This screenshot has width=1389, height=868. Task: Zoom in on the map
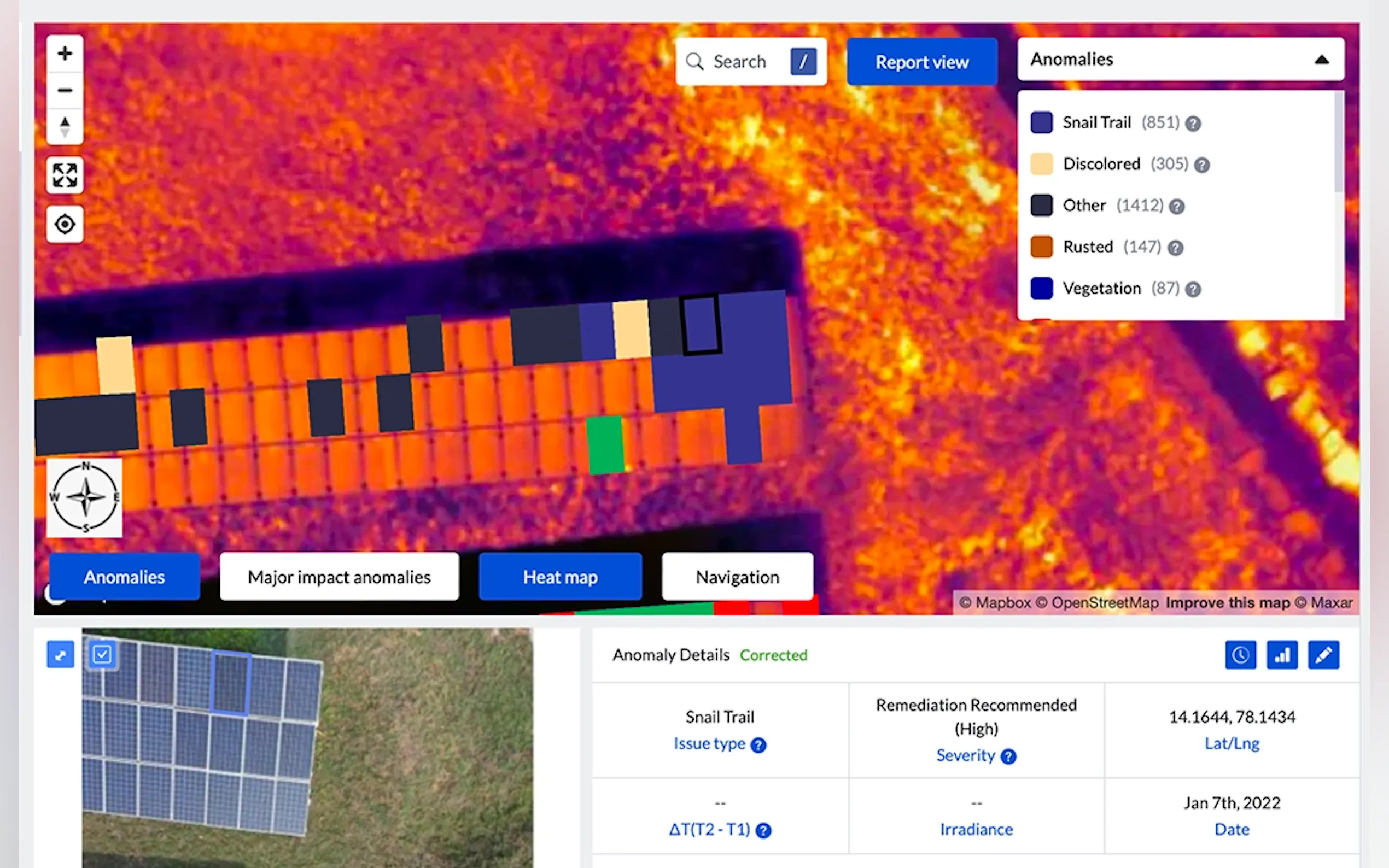click(65, 54)
